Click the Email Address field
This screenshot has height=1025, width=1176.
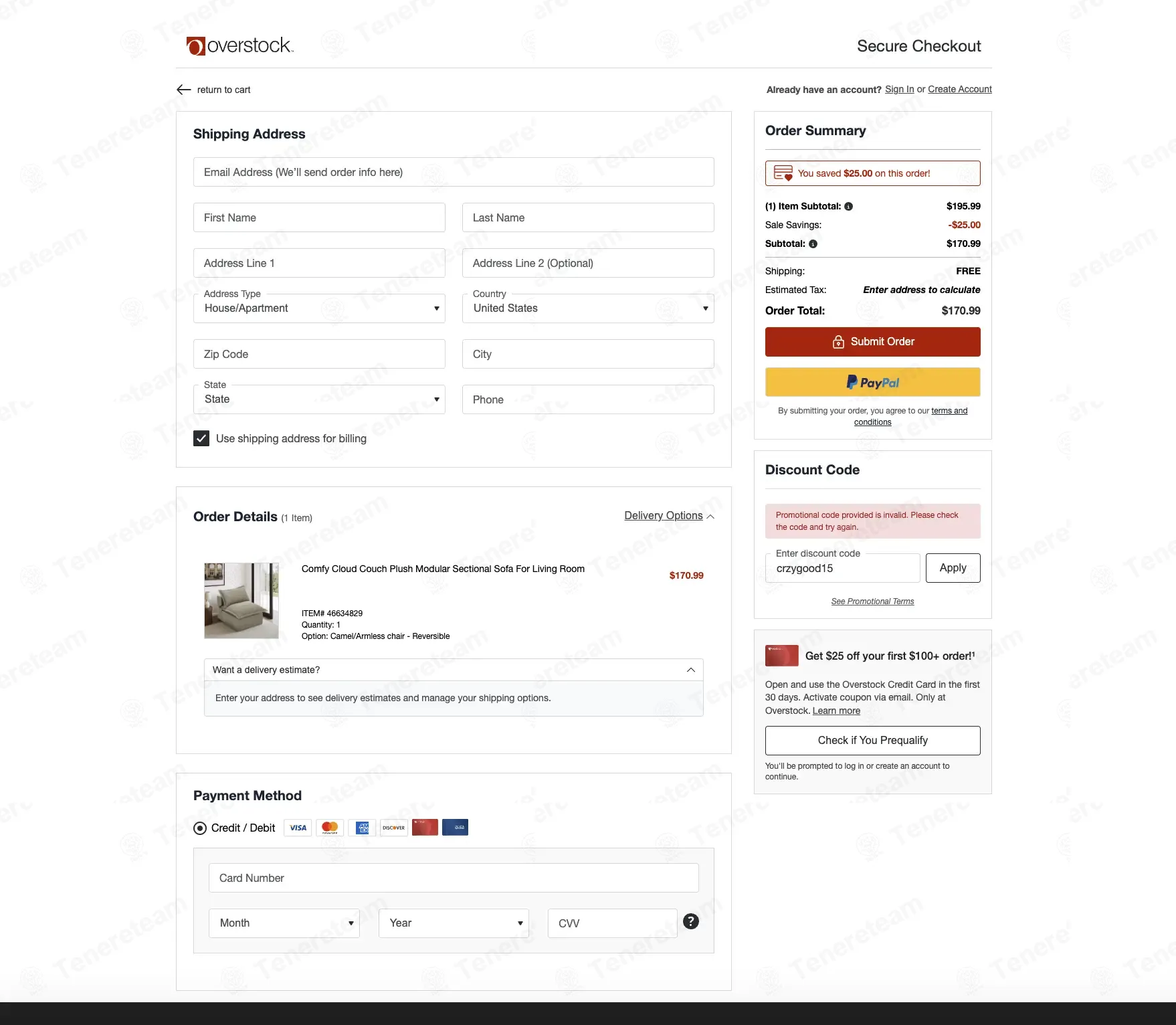454,172
